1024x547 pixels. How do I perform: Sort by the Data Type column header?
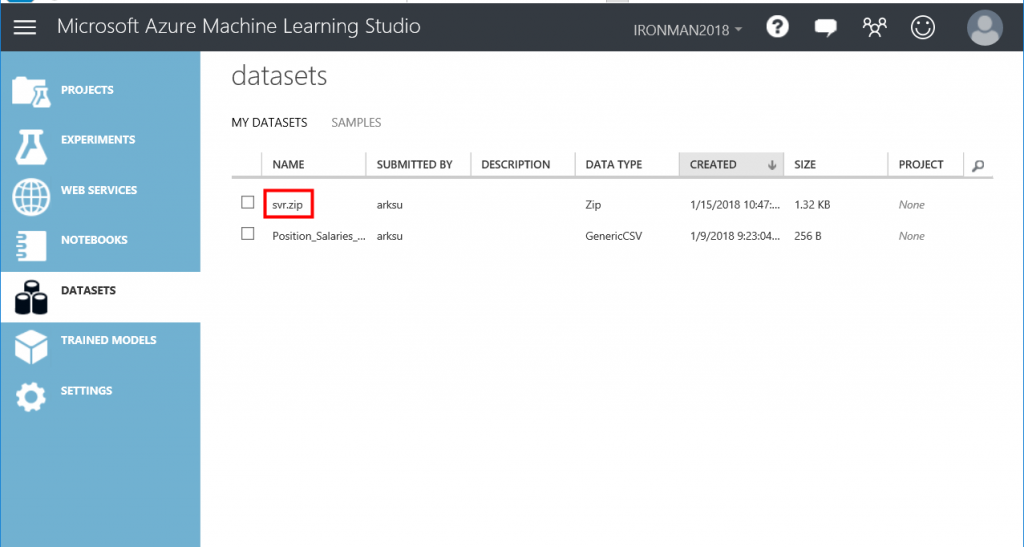[x=613, y=164]
